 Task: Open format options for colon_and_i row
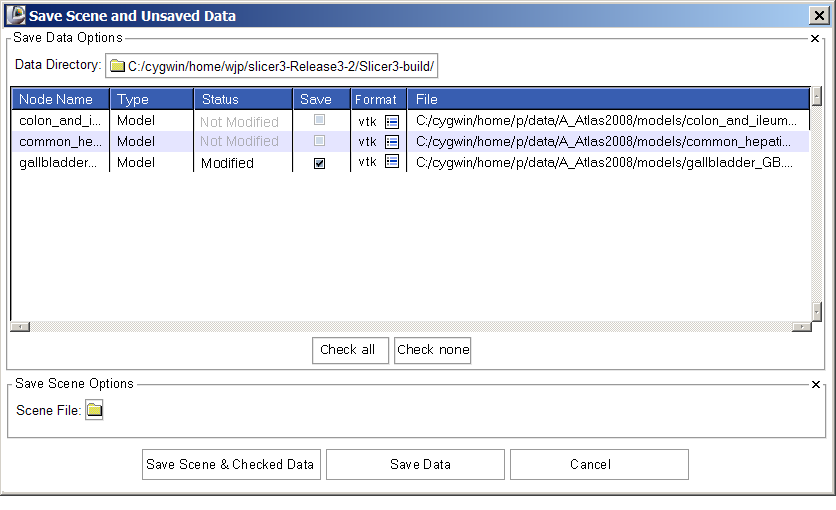(x=392, y=121)
